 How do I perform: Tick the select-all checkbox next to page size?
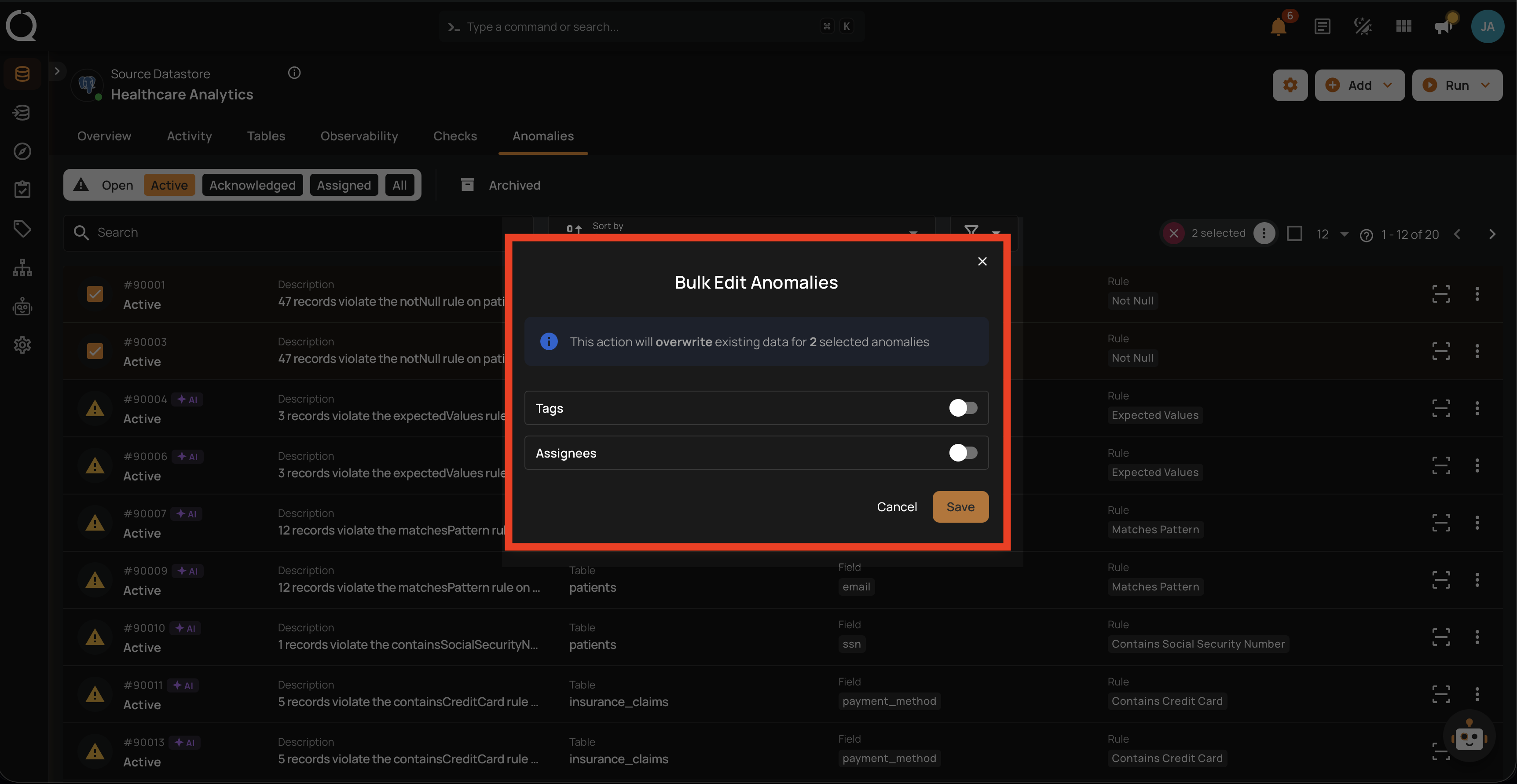click(x=1294, y=233)
